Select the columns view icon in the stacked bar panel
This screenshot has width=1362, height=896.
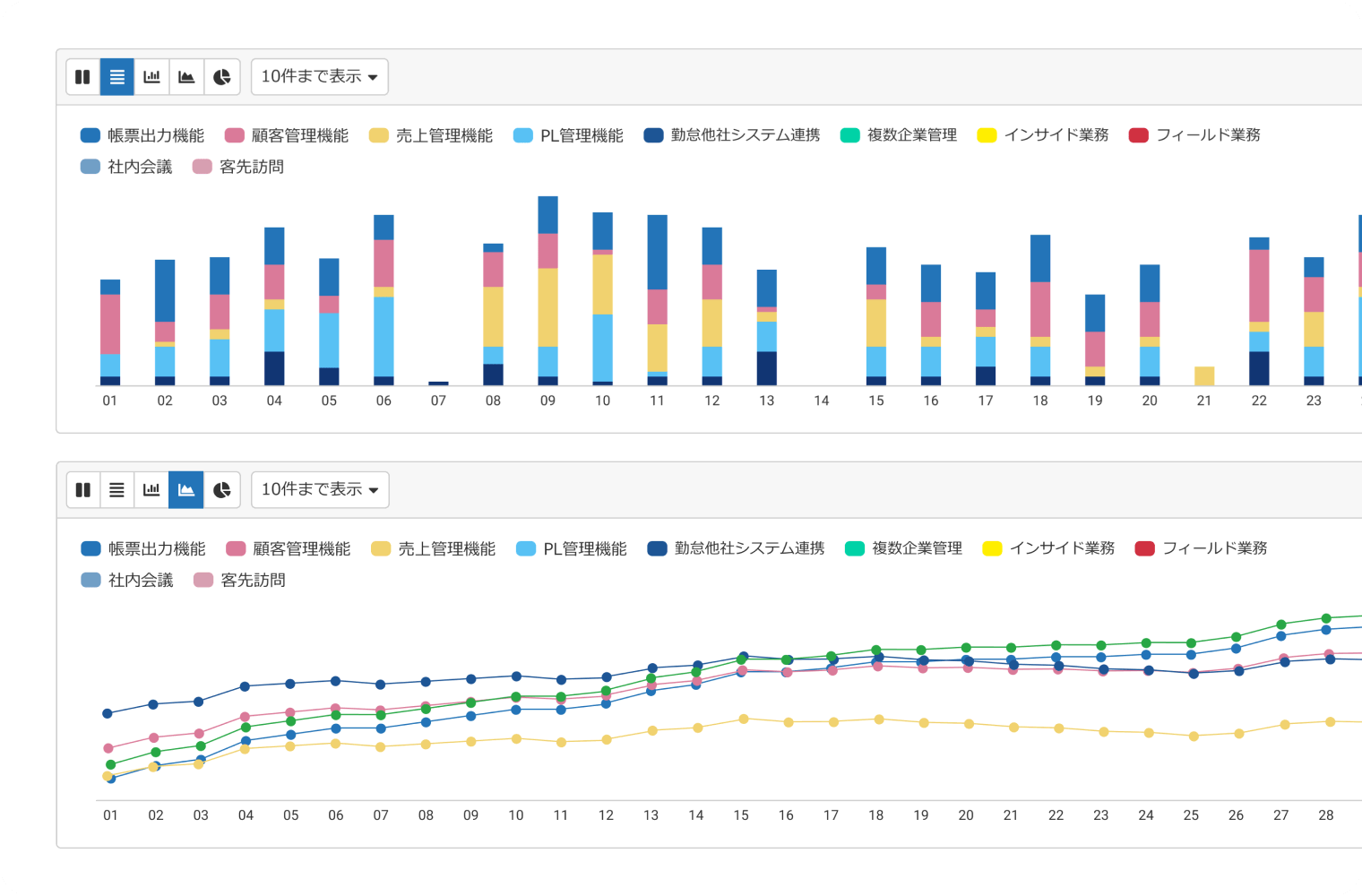82,77
